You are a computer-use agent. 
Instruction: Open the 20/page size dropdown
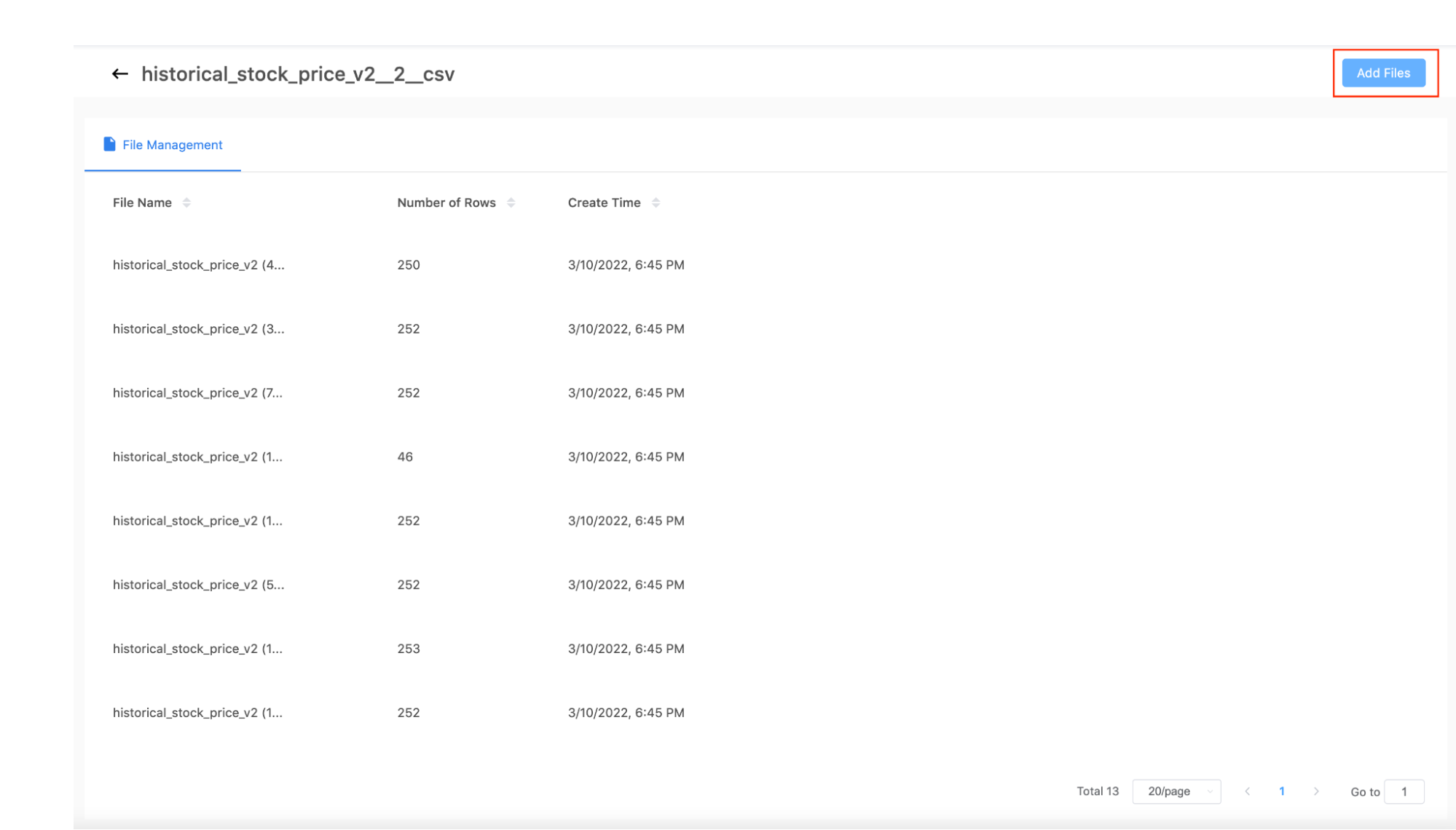[1176, 791]
